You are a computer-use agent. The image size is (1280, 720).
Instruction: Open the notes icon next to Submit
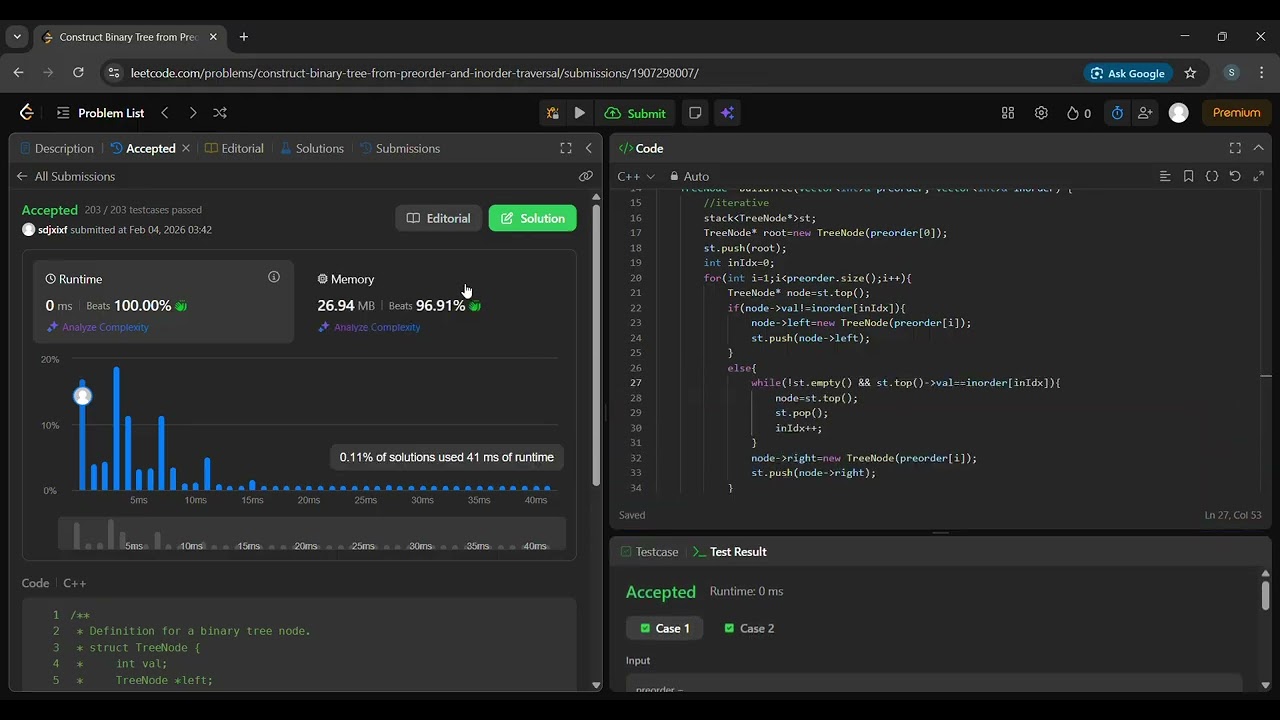tap(695, 113)
